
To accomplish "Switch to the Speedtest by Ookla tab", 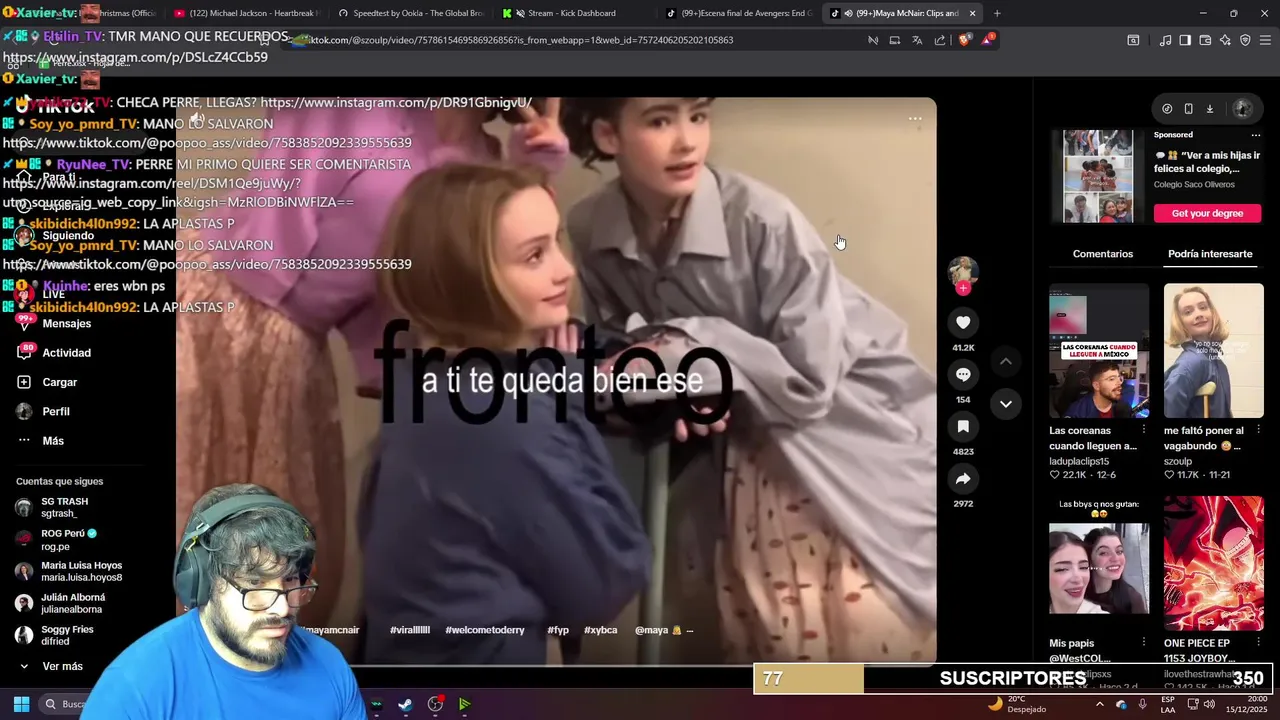I will [410, 13].
